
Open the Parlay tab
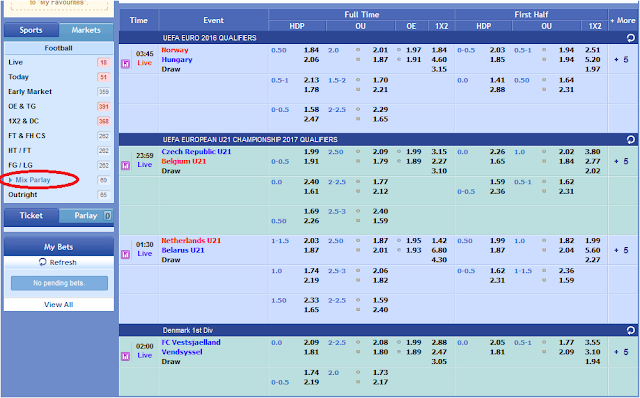(x=86, y=216)
